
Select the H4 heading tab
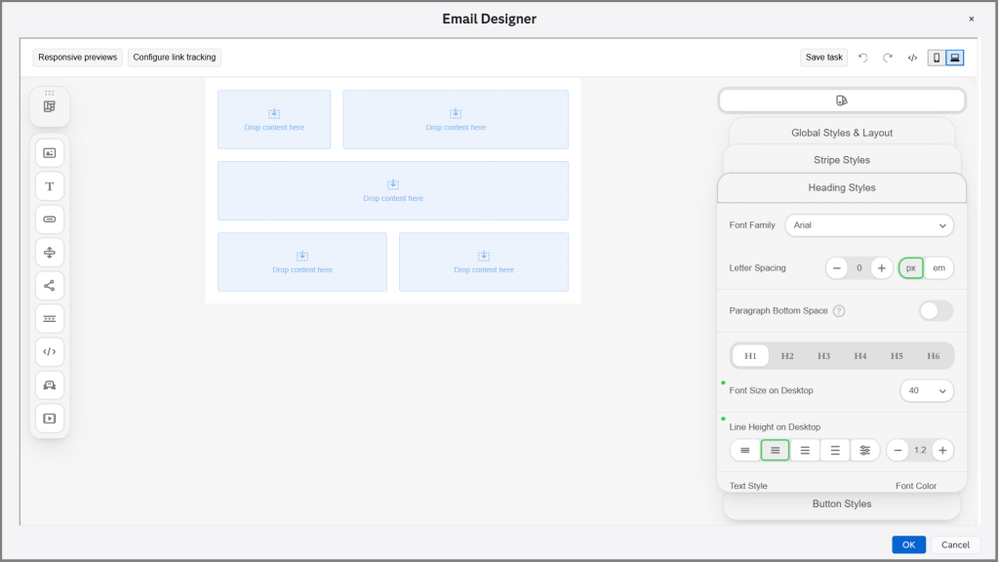coord(860,356)
